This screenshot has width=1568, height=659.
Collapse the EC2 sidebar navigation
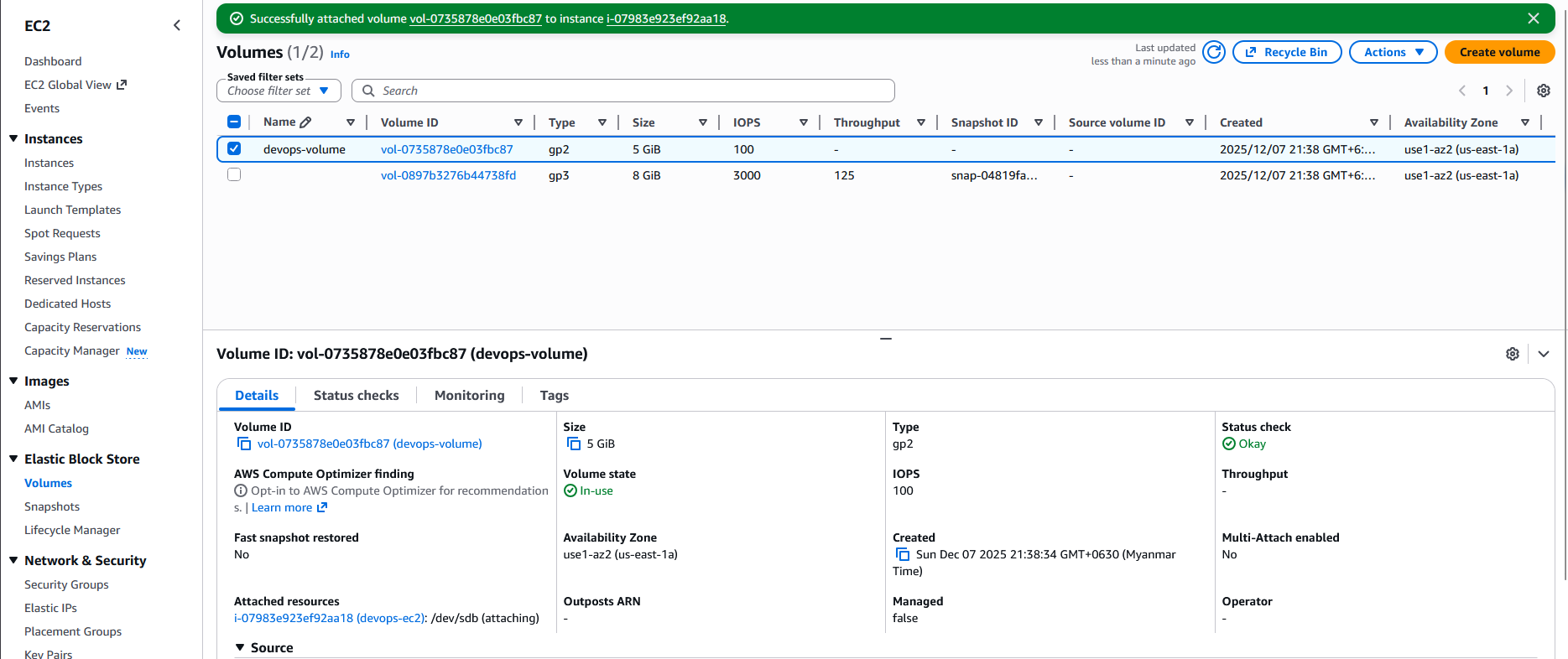[x=177, y=25]
